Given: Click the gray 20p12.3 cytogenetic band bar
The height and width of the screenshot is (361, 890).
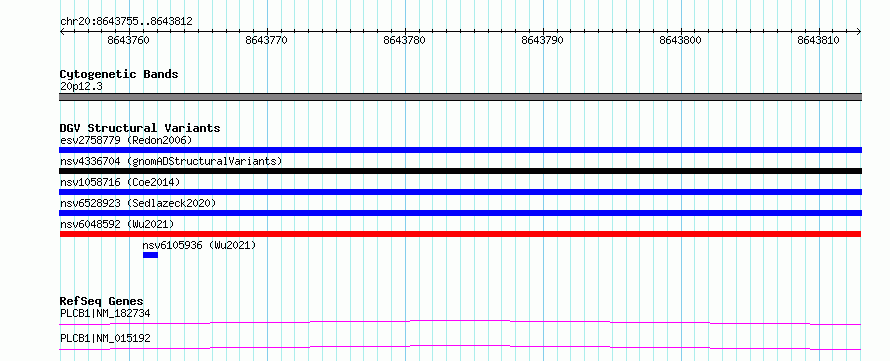Looking at the screenshot, I should [x=460, y=97].
